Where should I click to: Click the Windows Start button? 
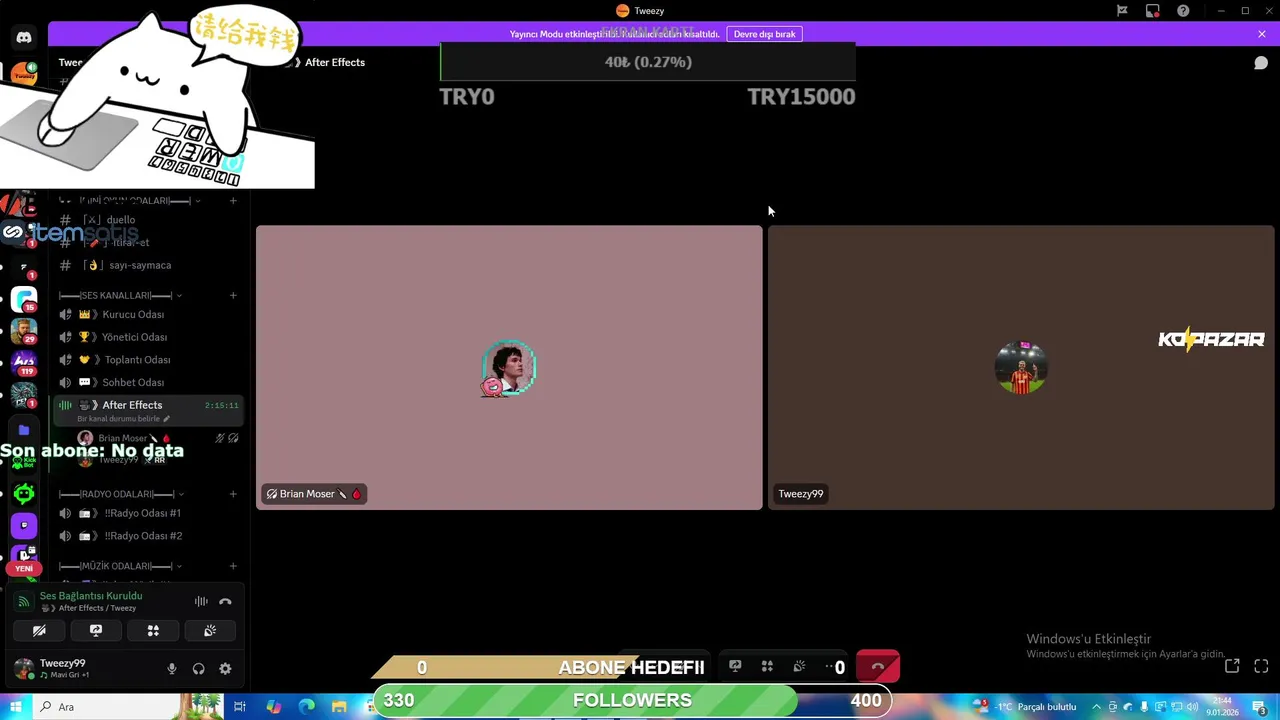point(15,707)
